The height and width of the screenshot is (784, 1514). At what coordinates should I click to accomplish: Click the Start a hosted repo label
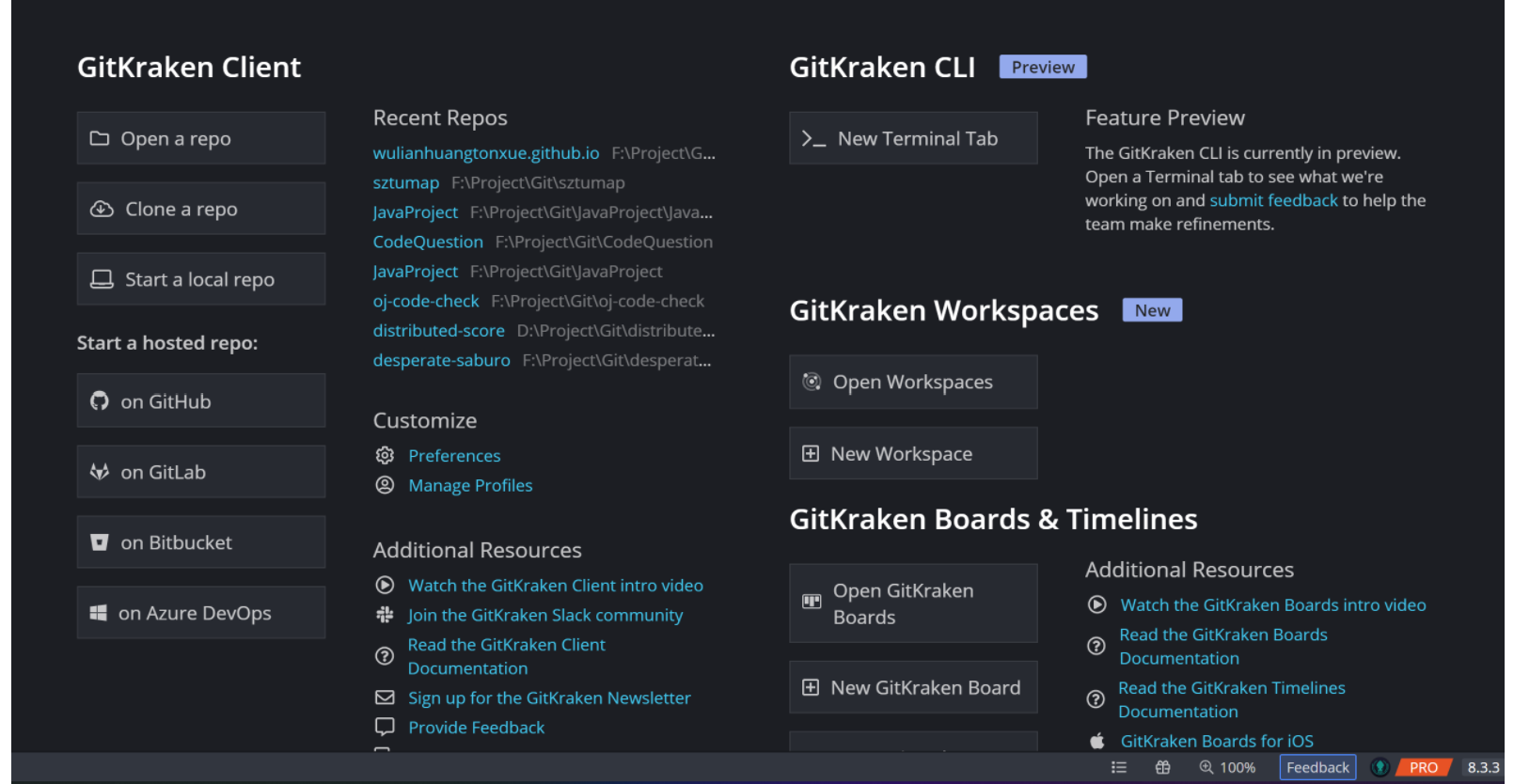pyautogui.click(x=167, y=343)
